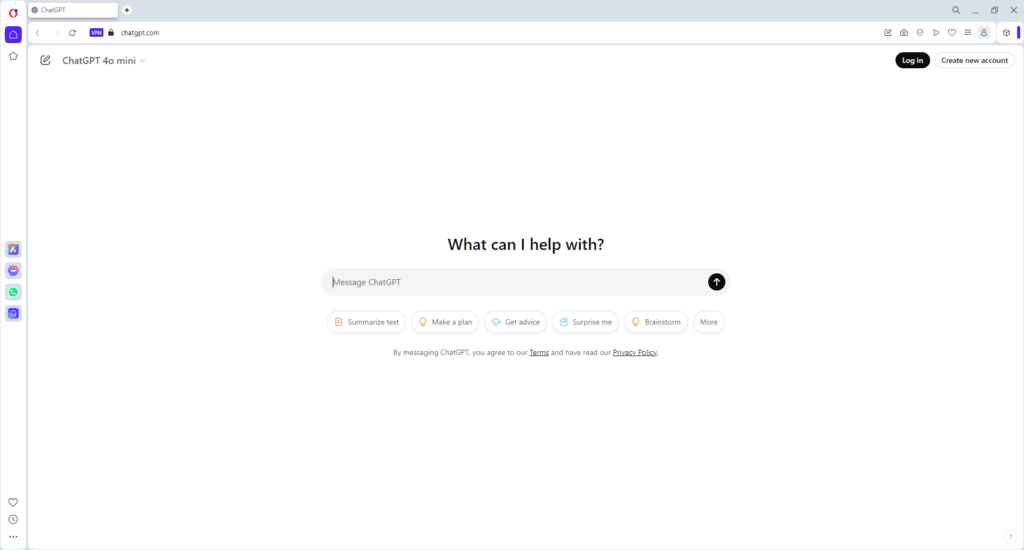View site security padlock info
The width and height of the screenshot is (1024, 550).
[111, 33]
